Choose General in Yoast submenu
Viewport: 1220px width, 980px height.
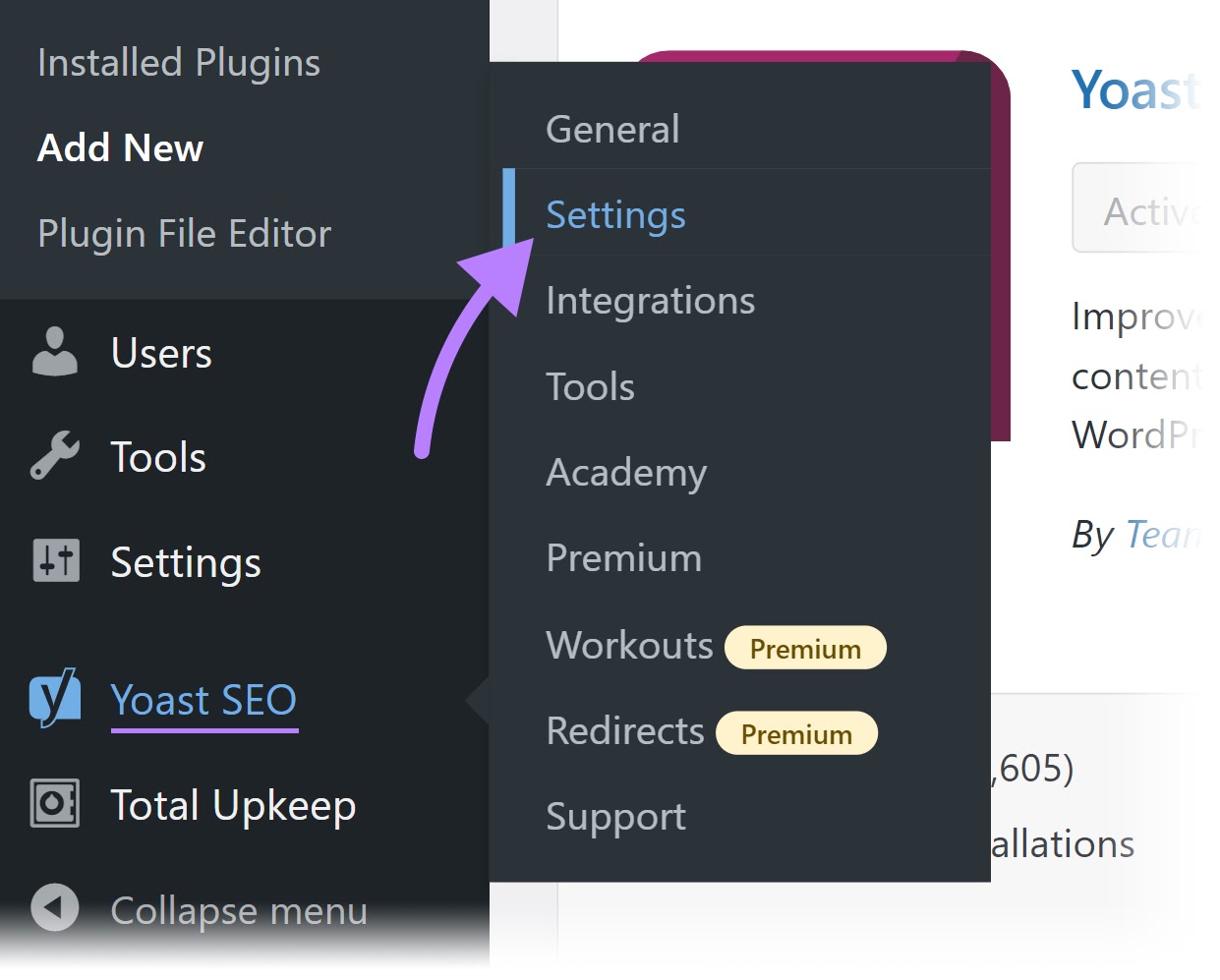612,129
